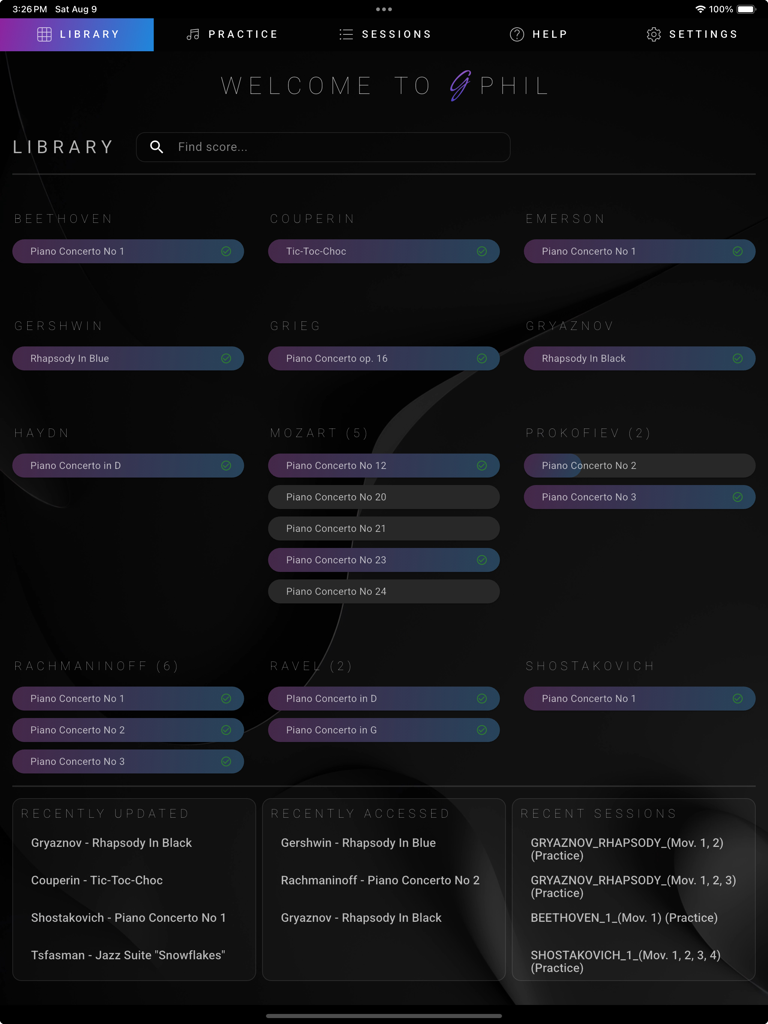Tap the three-dot multitasking menu at top
Image resolution: width=768 pixels, height=1024 pixels.
pos(384,9)
